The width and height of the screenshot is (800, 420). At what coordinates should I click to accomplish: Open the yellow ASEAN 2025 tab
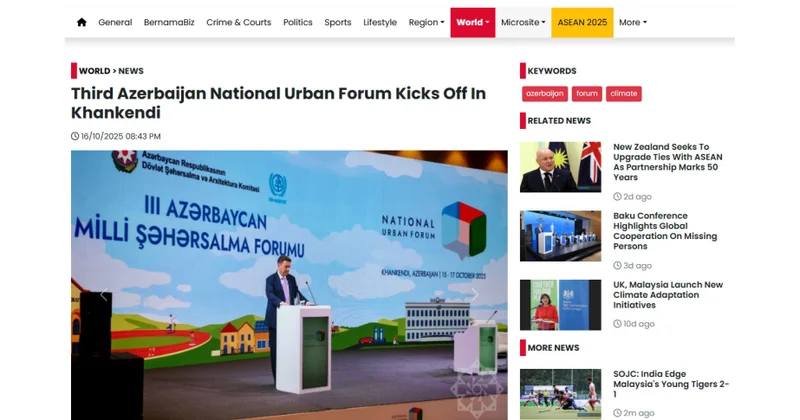pyautogui.click(x=582, y=22)
